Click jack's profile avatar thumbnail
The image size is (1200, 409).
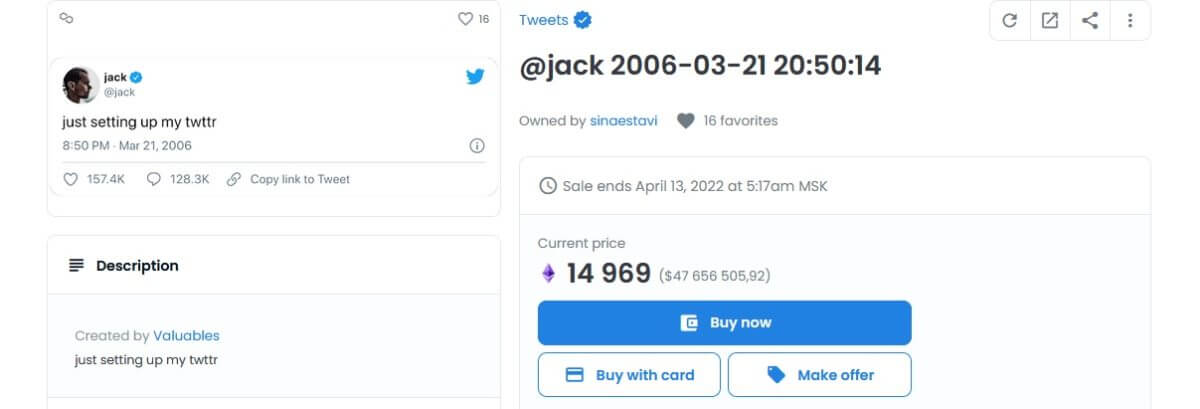point(80,84)
